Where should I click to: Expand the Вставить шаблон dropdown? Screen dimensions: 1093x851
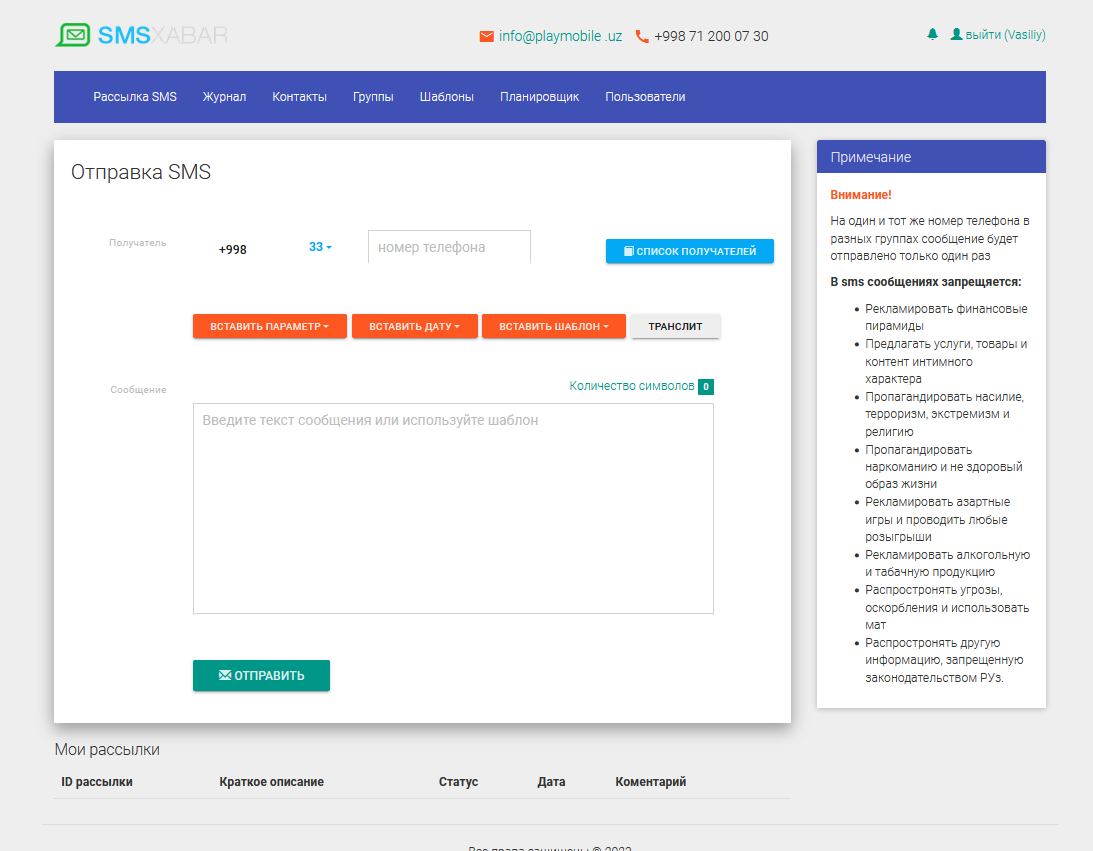tap(553, 327)
